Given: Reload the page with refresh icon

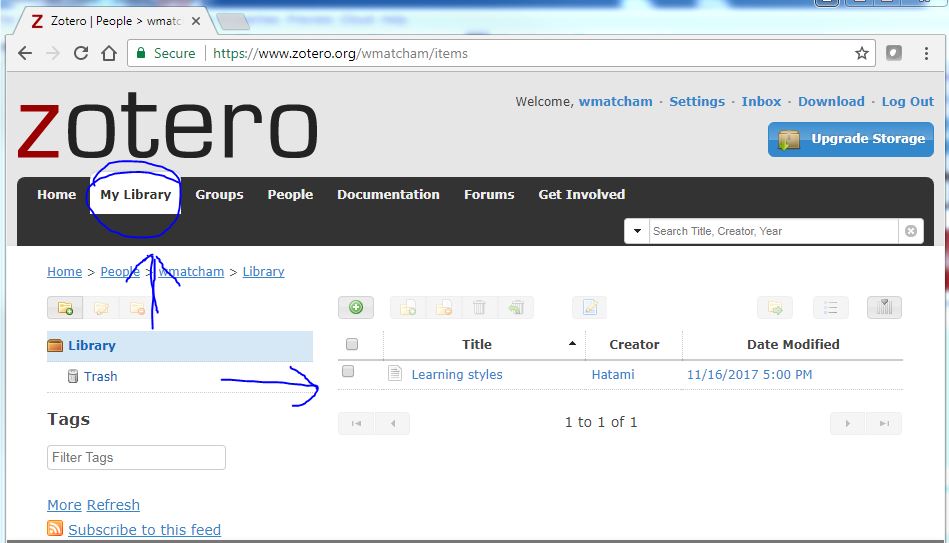Looking at the screenshot, I should click(81, 53).
